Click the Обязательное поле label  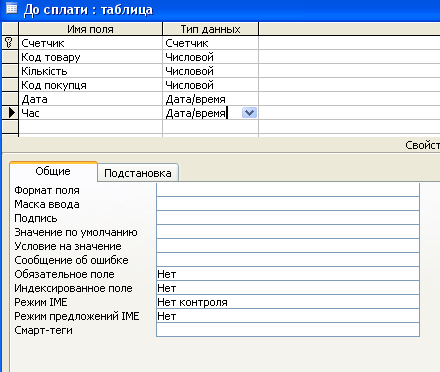[x=64, y=274]
